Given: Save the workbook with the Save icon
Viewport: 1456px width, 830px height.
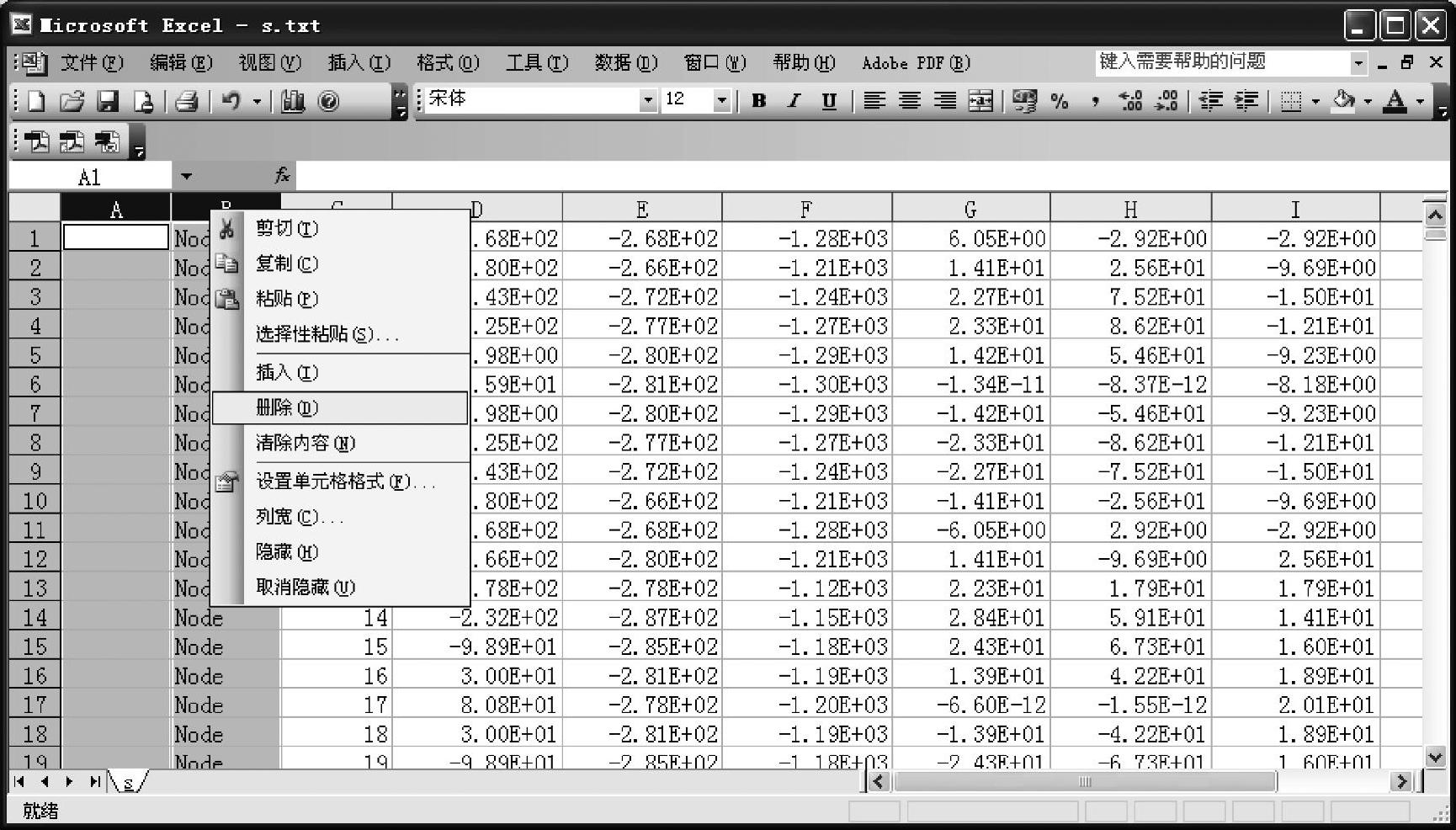Looking at the screenshot, I should pyautogui.click(x=108, y=101).
